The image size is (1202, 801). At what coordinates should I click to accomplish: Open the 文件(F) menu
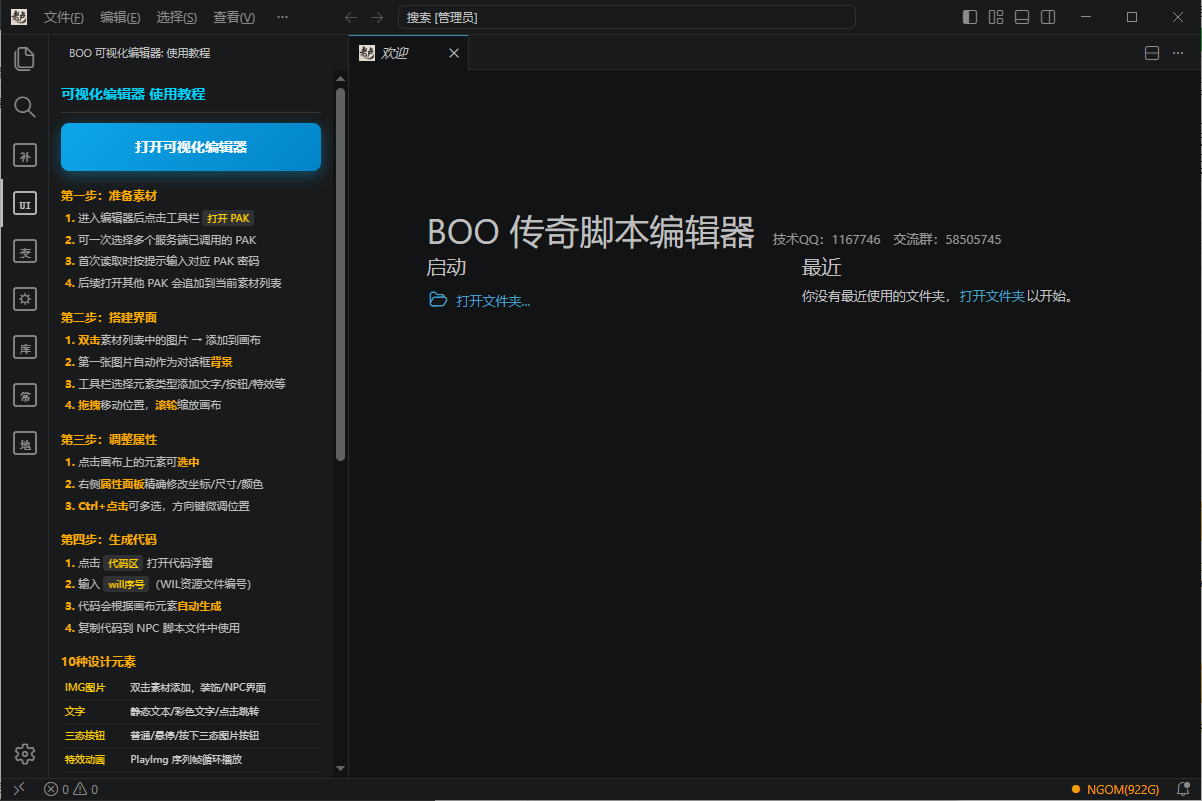(64, 17)
